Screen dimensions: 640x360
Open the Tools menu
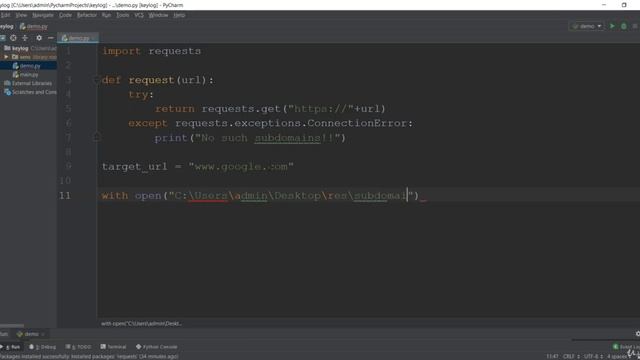pyautogui.click(x=122, y=15)
